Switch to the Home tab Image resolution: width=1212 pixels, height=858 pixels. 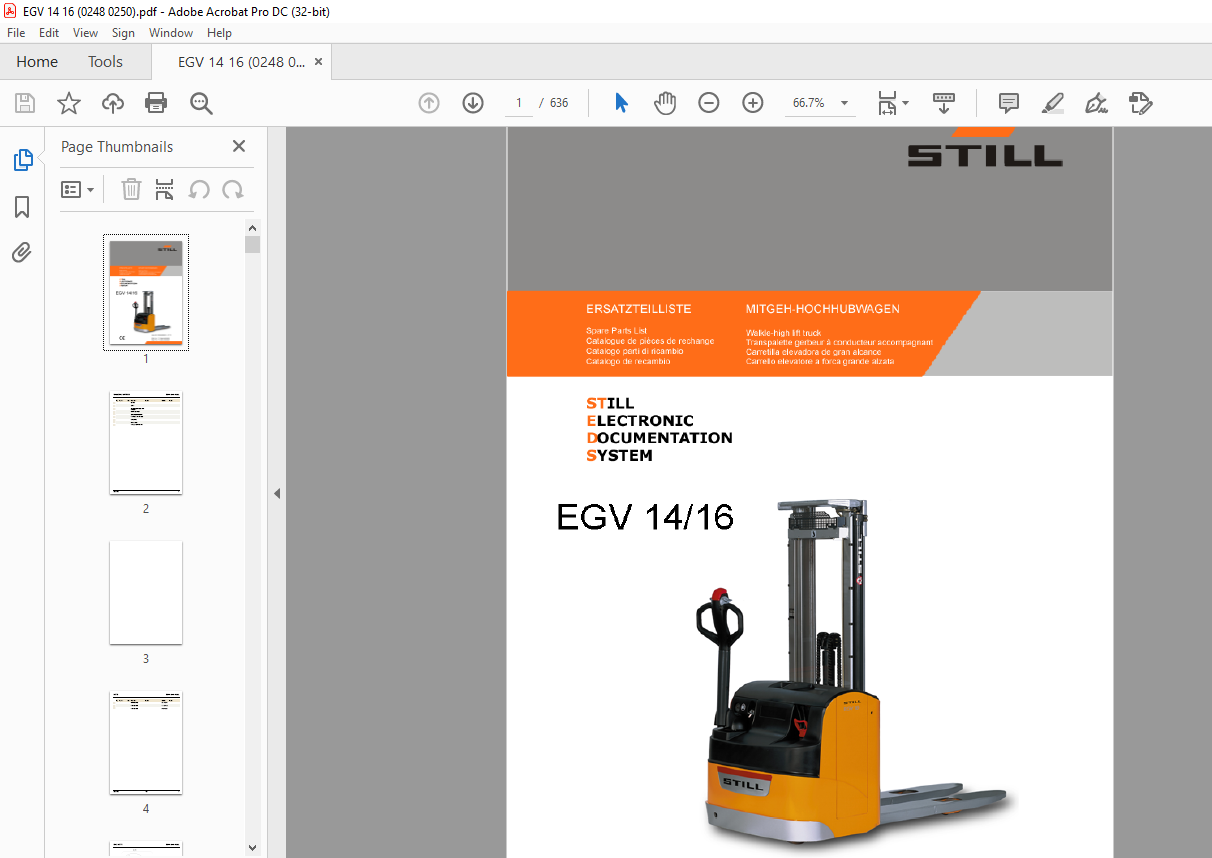[x=37, y=62]
